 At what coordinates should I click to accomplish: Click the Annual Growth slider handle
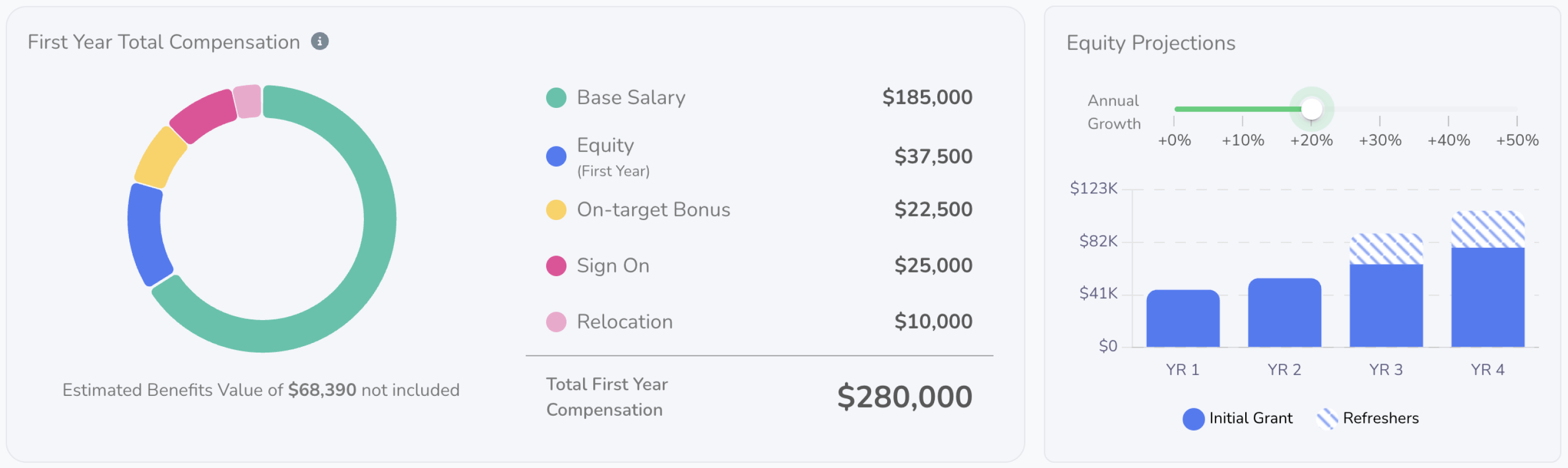(x=1311, y=109)
